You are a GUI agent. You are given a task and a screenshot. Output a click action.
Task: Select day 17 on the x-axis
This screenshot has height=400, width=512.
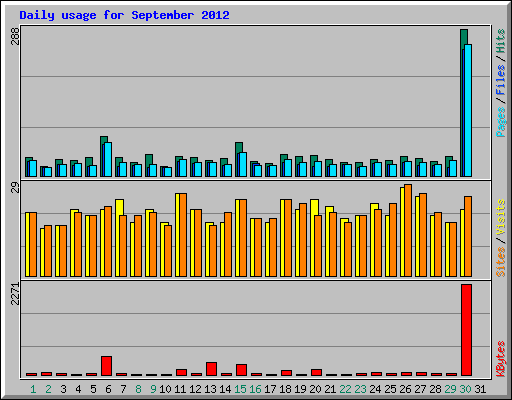click(x=270, y=389)
